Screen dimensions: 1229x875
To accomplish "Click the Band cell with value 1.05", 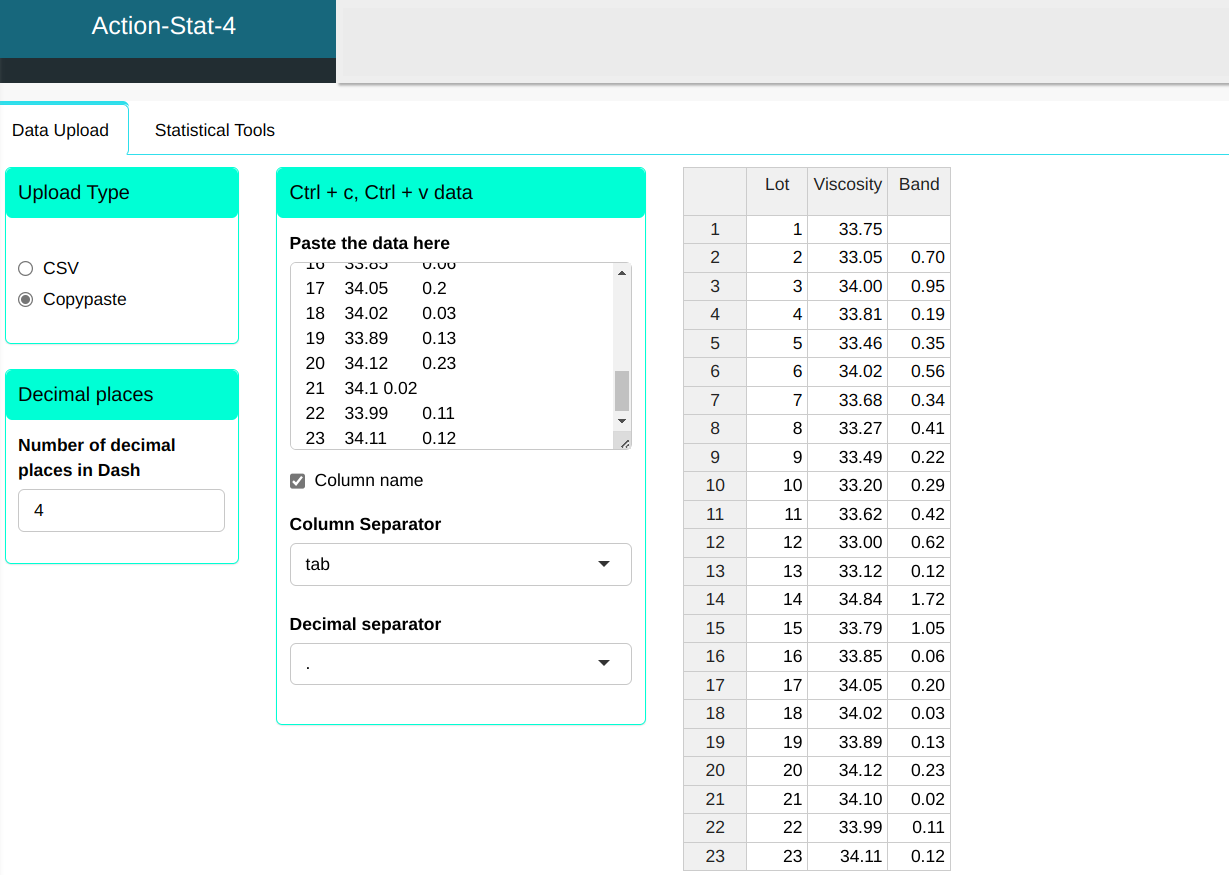I will pos(918,628).
